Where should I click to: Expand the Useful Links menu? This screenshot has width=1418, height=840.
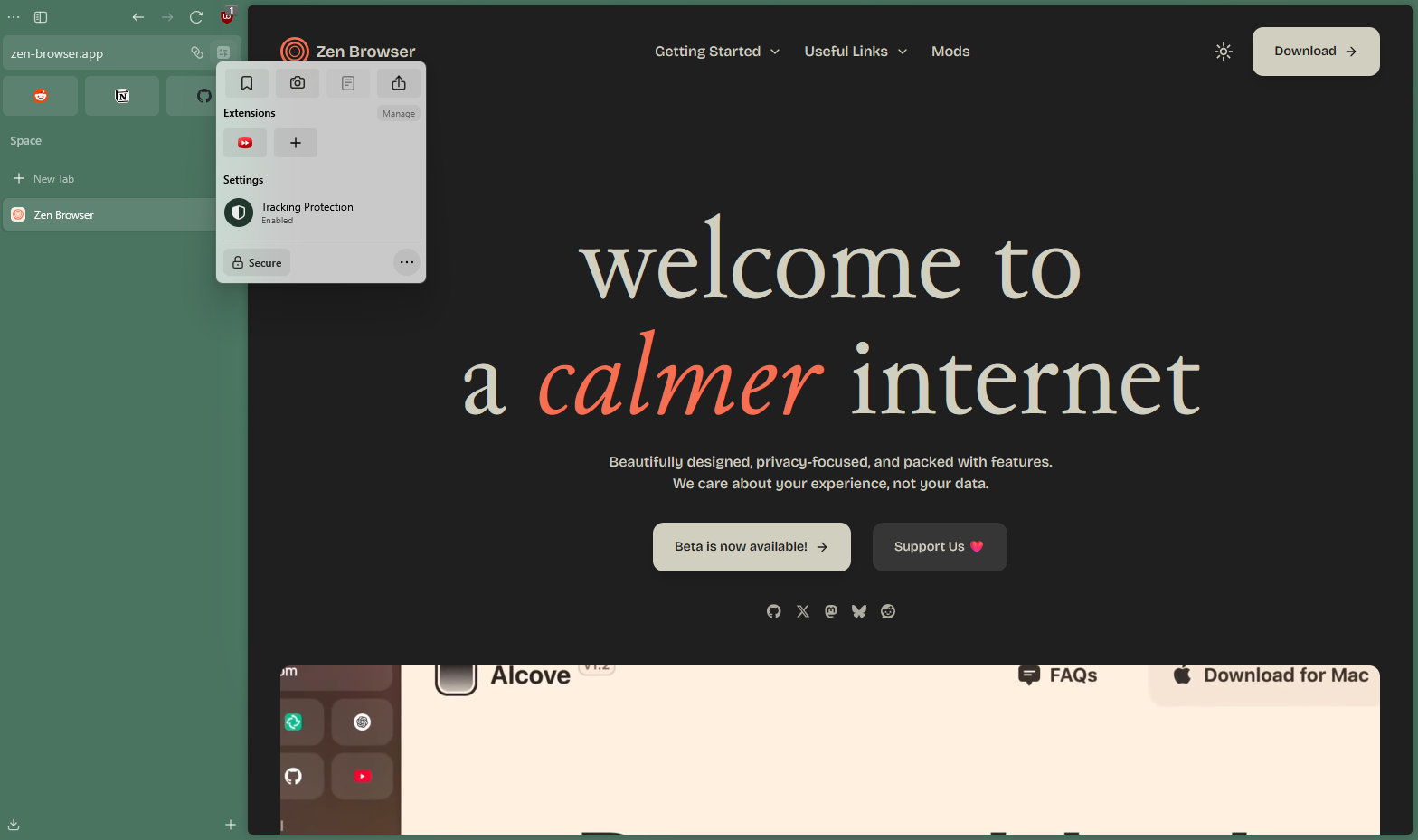(x=856, y=52)
